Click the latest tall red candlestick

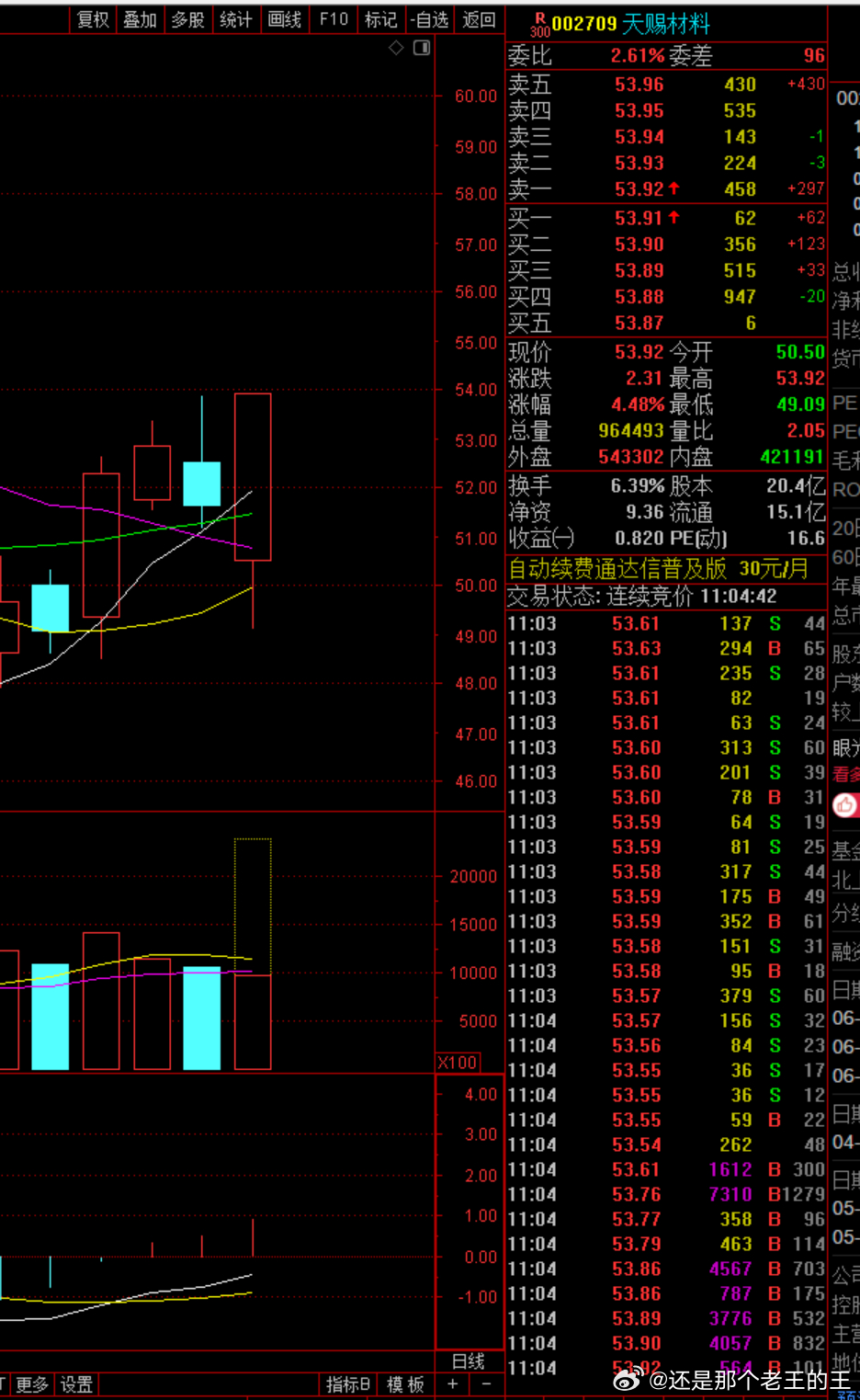253,476
